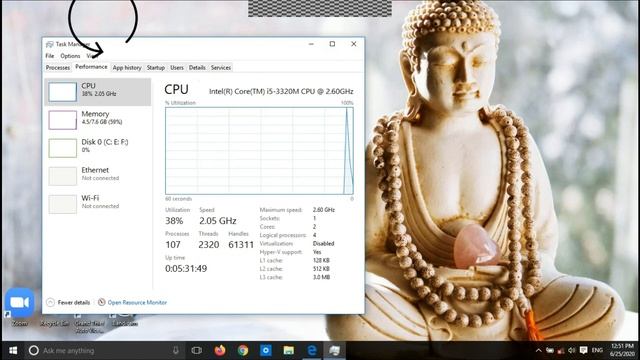Click the Utilization value 38%
The image size is (640, 360).
coord(174,221)
